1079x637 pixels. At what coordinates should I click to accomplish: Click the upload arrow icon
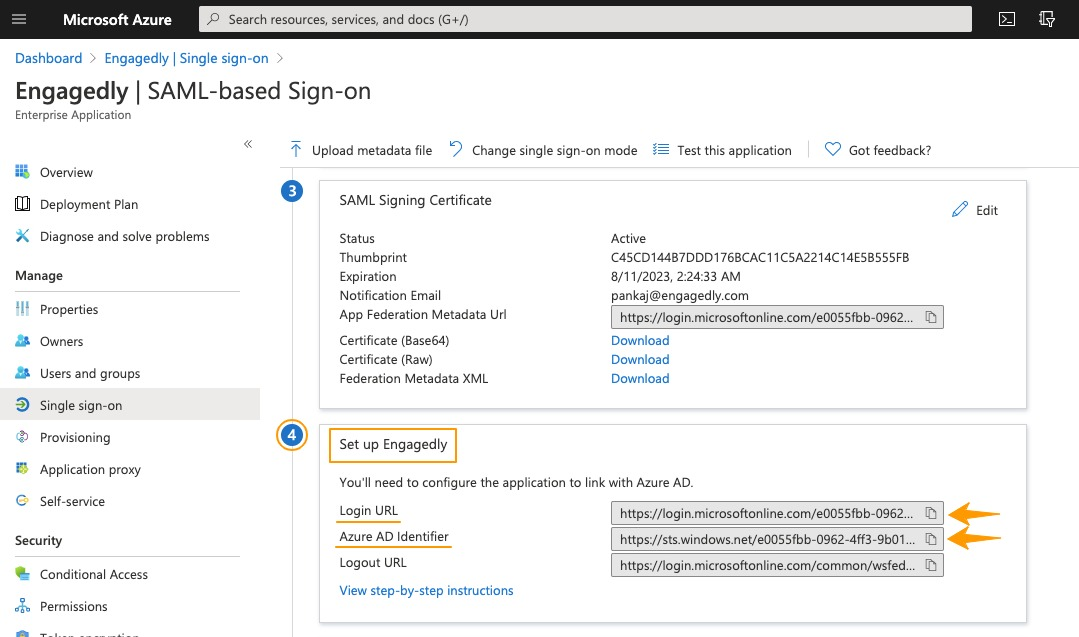point(296,149)
